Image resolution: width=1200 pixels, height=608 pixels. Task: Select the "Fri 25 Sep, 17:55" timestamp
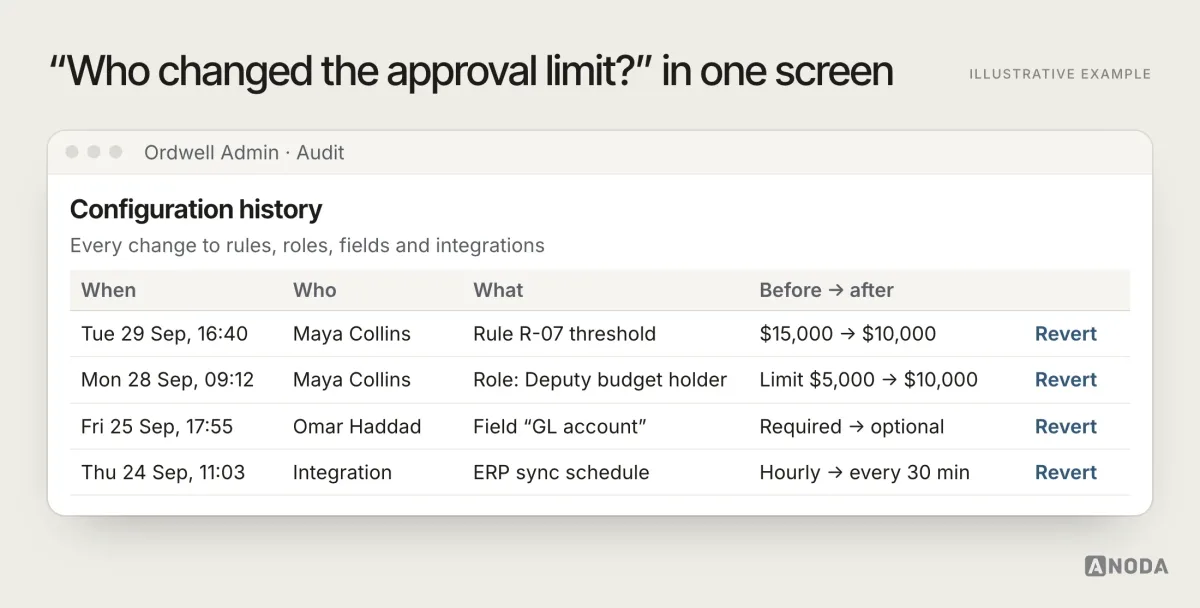point(157,426)
